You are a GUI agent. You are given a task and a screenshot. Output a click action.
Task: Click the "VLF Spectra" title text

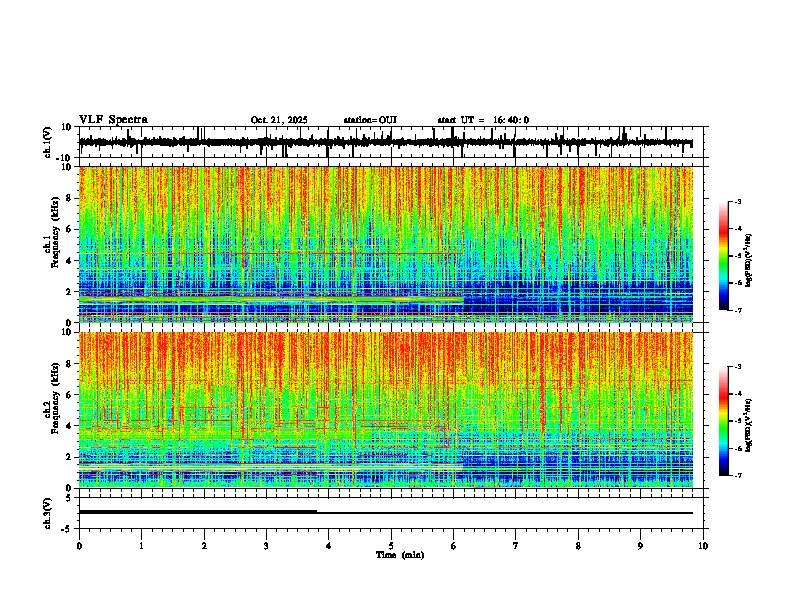point(113,120)
